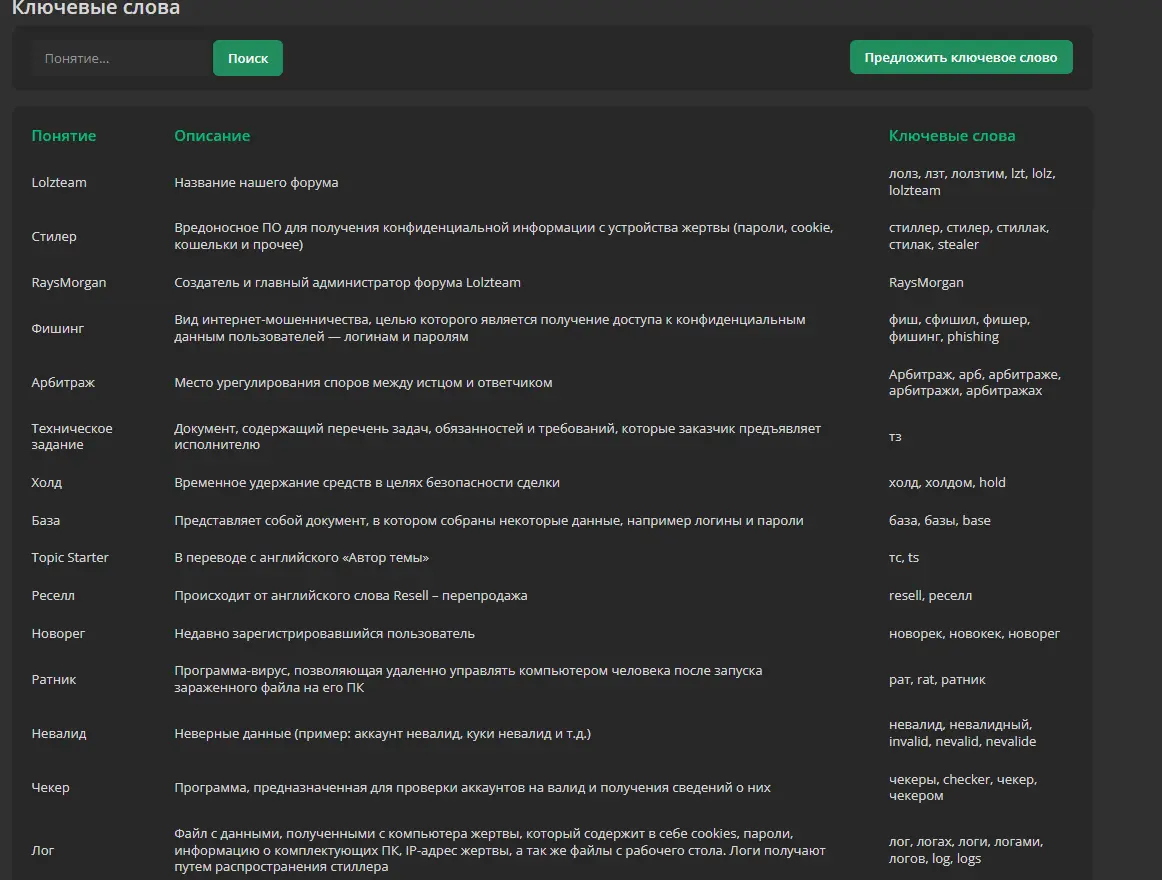Click description 'Временное удержание средств'

point(367,483)
